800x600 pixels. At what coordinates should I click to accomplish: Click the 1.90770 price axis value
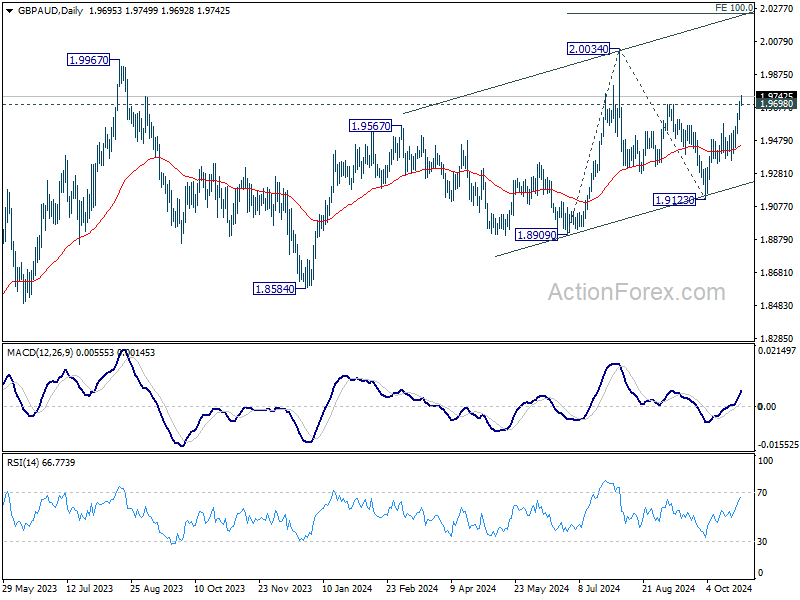pyautogui.click(x=777, y=207)
